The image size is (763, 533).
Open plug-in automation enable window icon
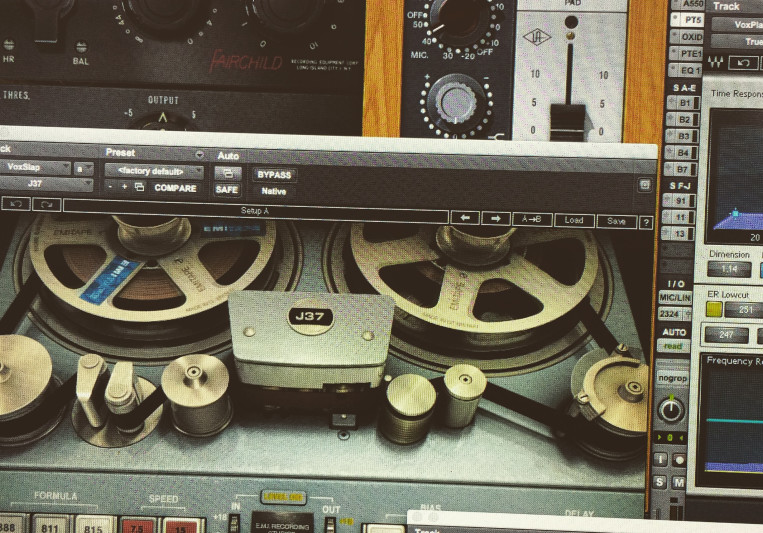pyautogui.click(x=228, y=173)
